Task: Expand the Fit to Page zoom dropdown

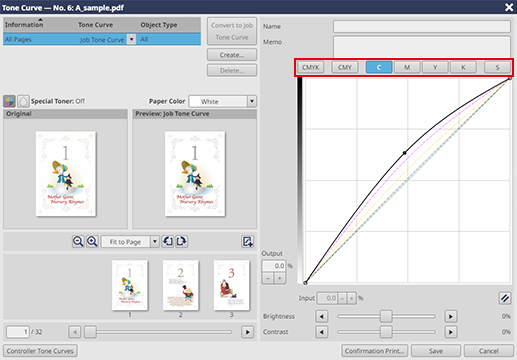Action: point(155,242)
